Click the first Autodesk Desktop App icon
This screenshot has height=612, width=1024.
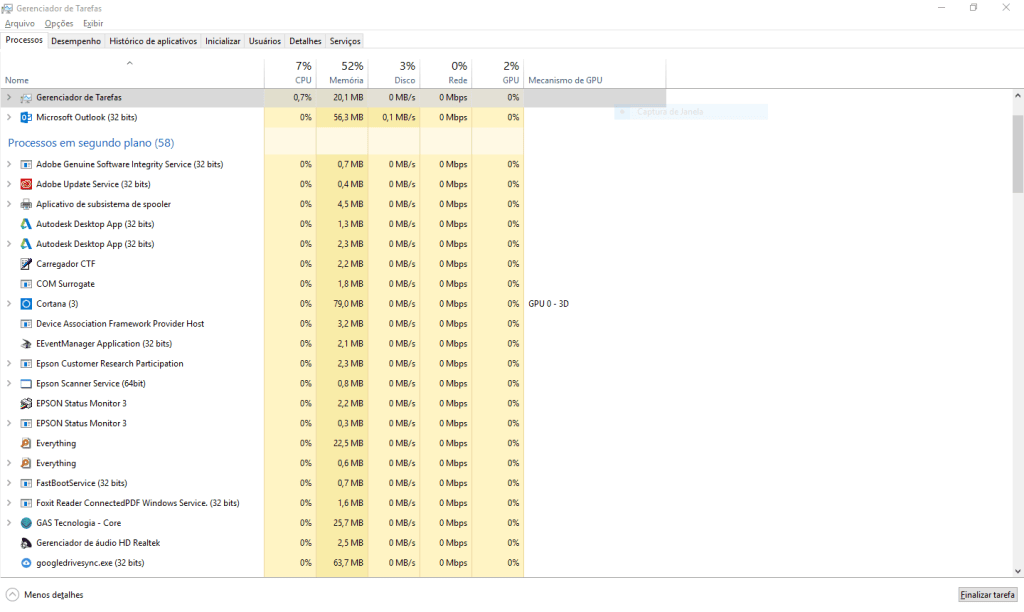pos(26,224)
